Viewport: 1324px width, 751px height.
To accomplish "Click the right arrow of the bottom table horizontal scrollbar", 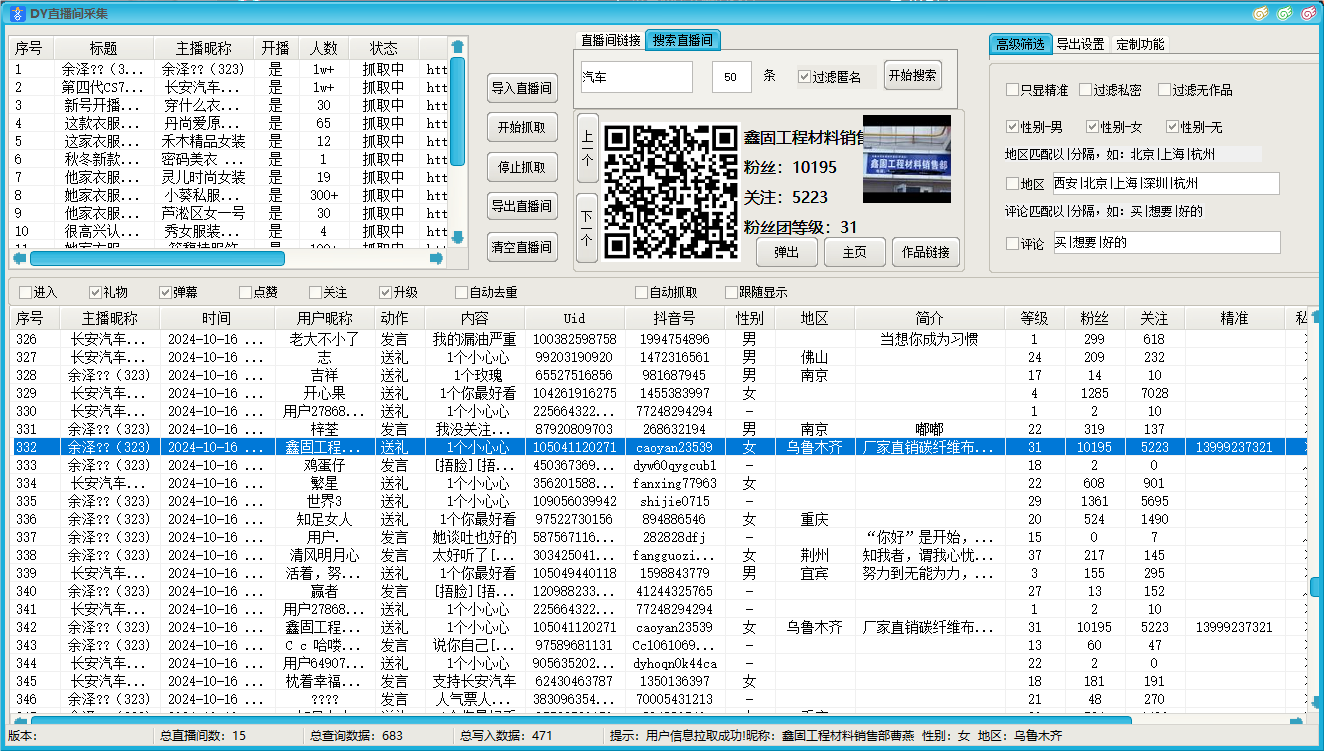I will pos(1296,720).
